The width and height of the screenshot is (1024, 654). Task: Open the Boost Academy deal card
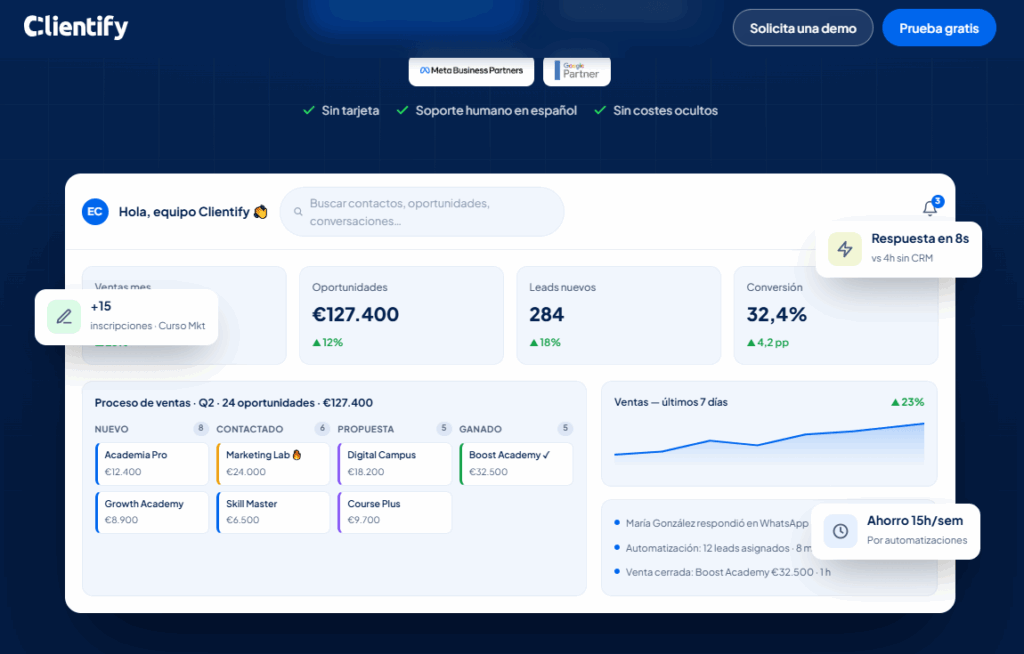516,463
